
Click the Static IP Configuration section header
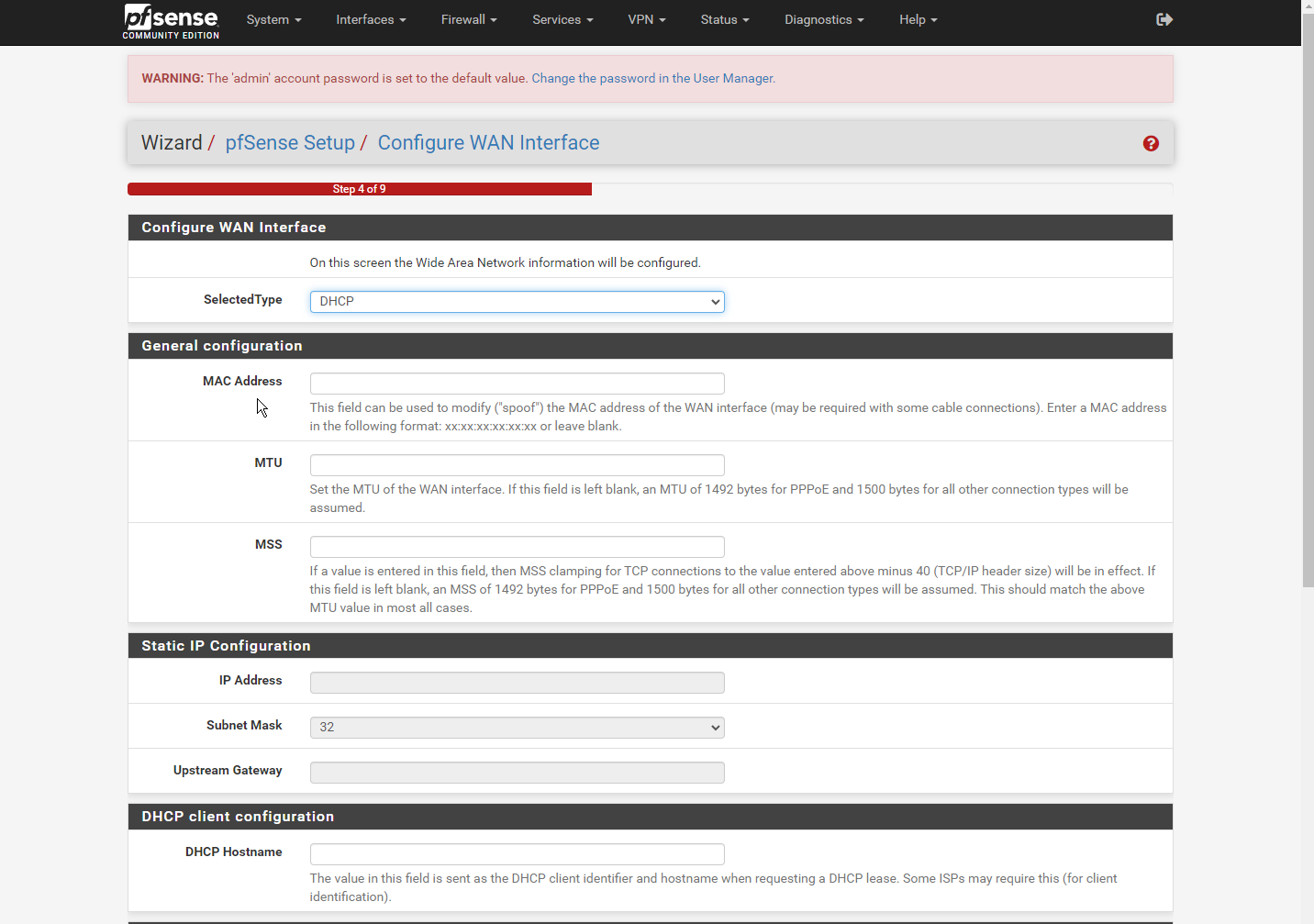click(651, 646)
